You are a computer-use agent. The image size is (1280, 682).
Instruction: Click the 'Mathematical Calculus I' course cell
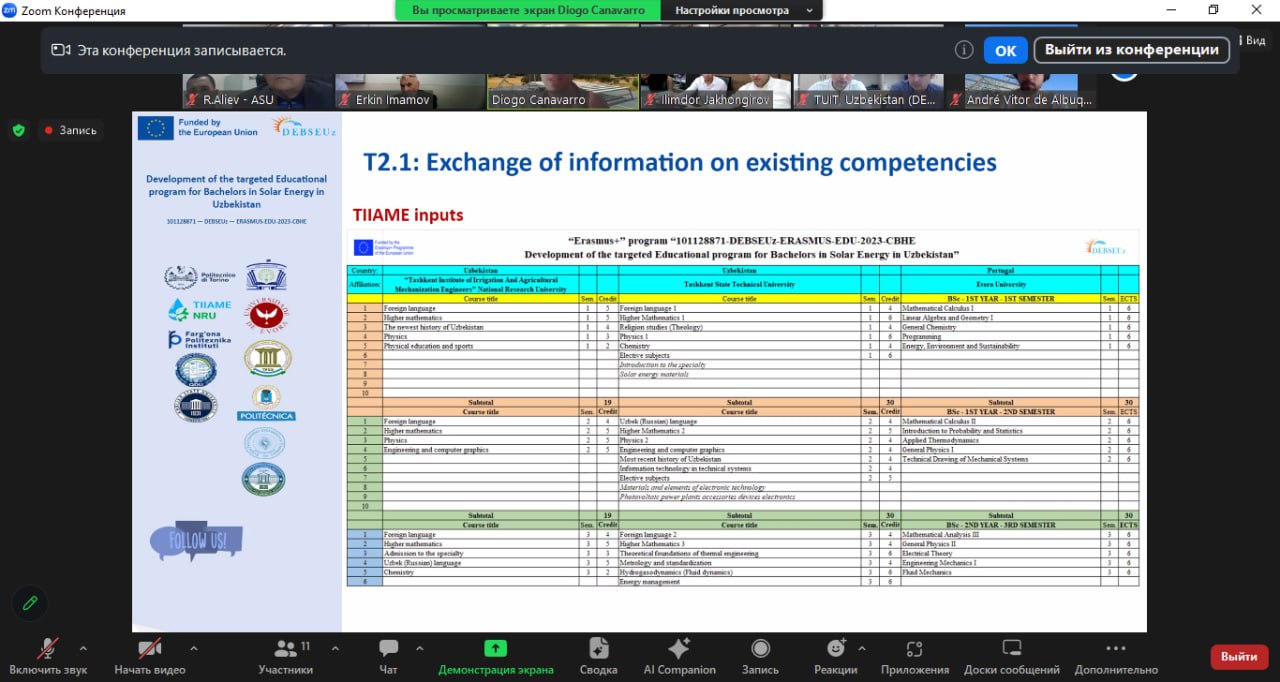click(x=1000, y=308)
